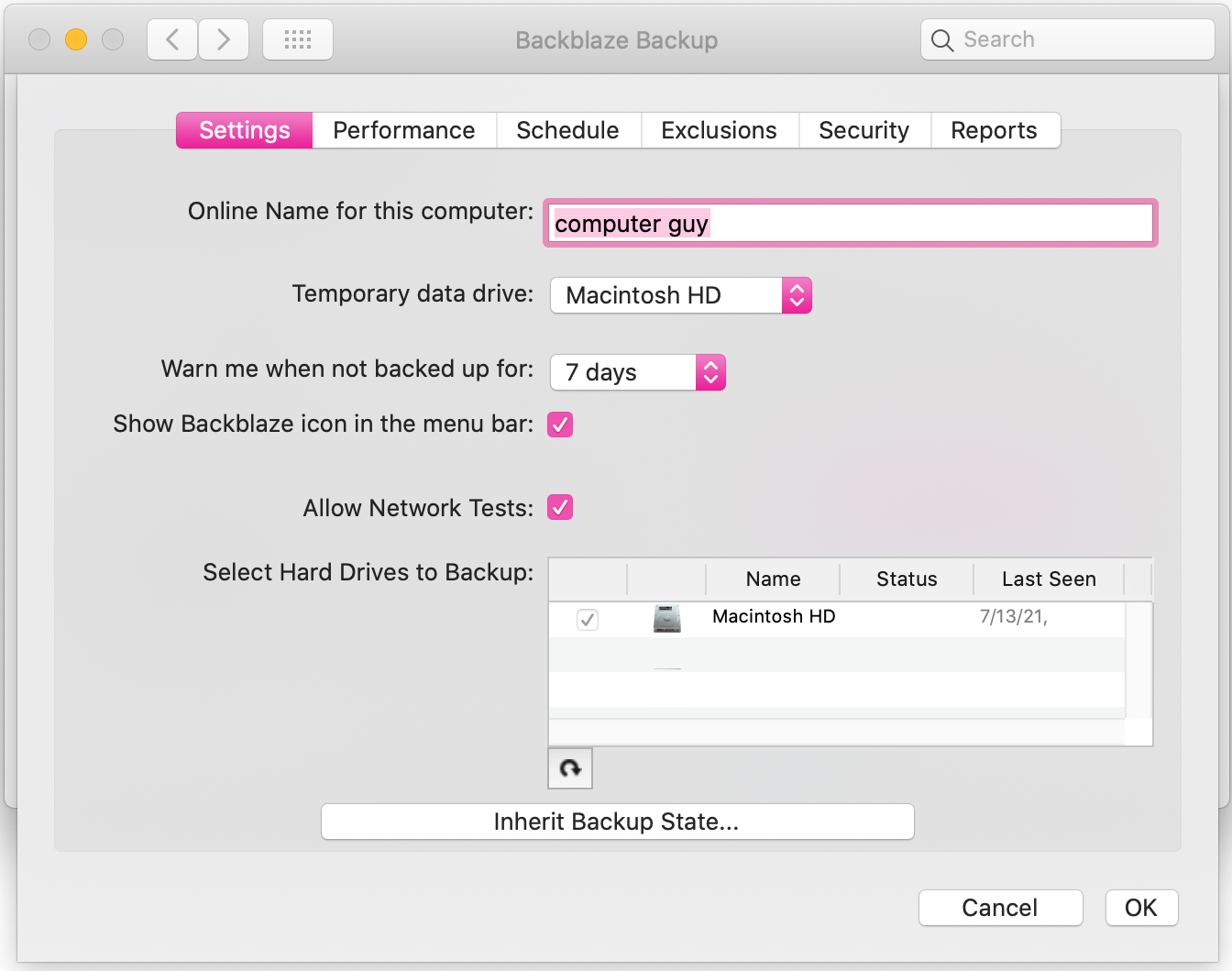Click the Last Seen column header
This screenshot has height=971, width=1232.
1049,579
